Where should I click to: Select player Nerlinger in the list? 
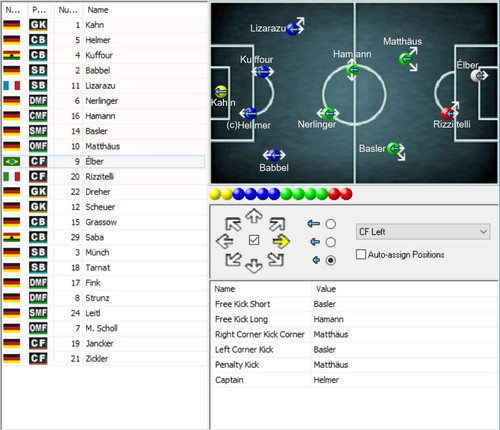tap(103, 101)
